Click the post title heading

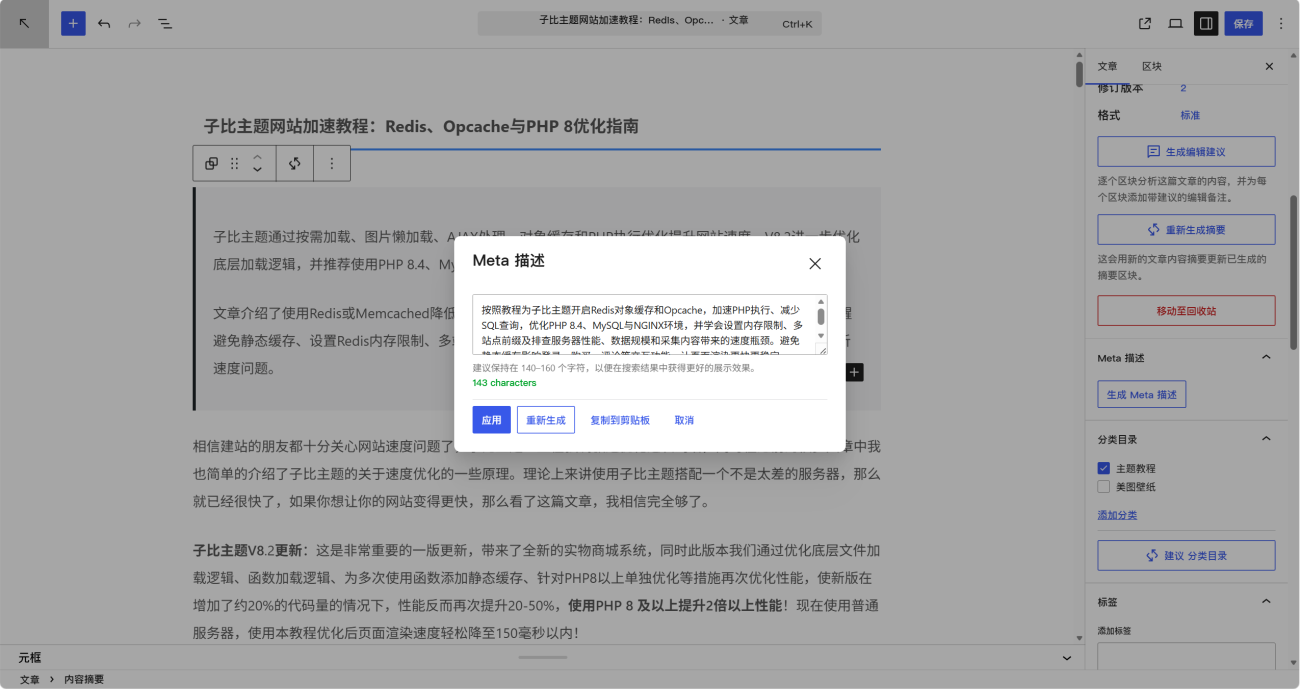421,127
